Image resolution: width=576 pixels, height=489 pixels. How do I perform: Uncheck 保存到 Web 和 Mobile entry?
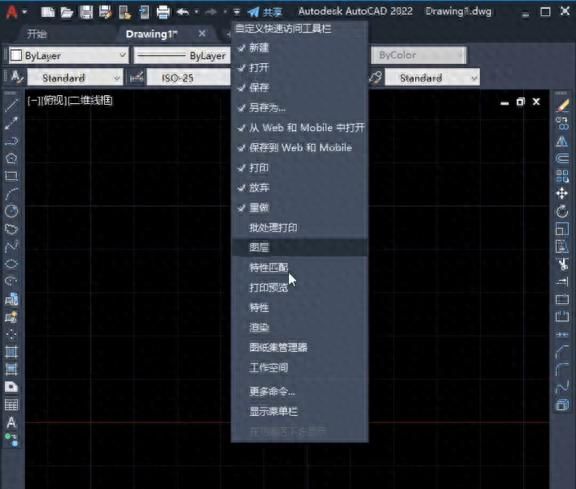[299, 148]
